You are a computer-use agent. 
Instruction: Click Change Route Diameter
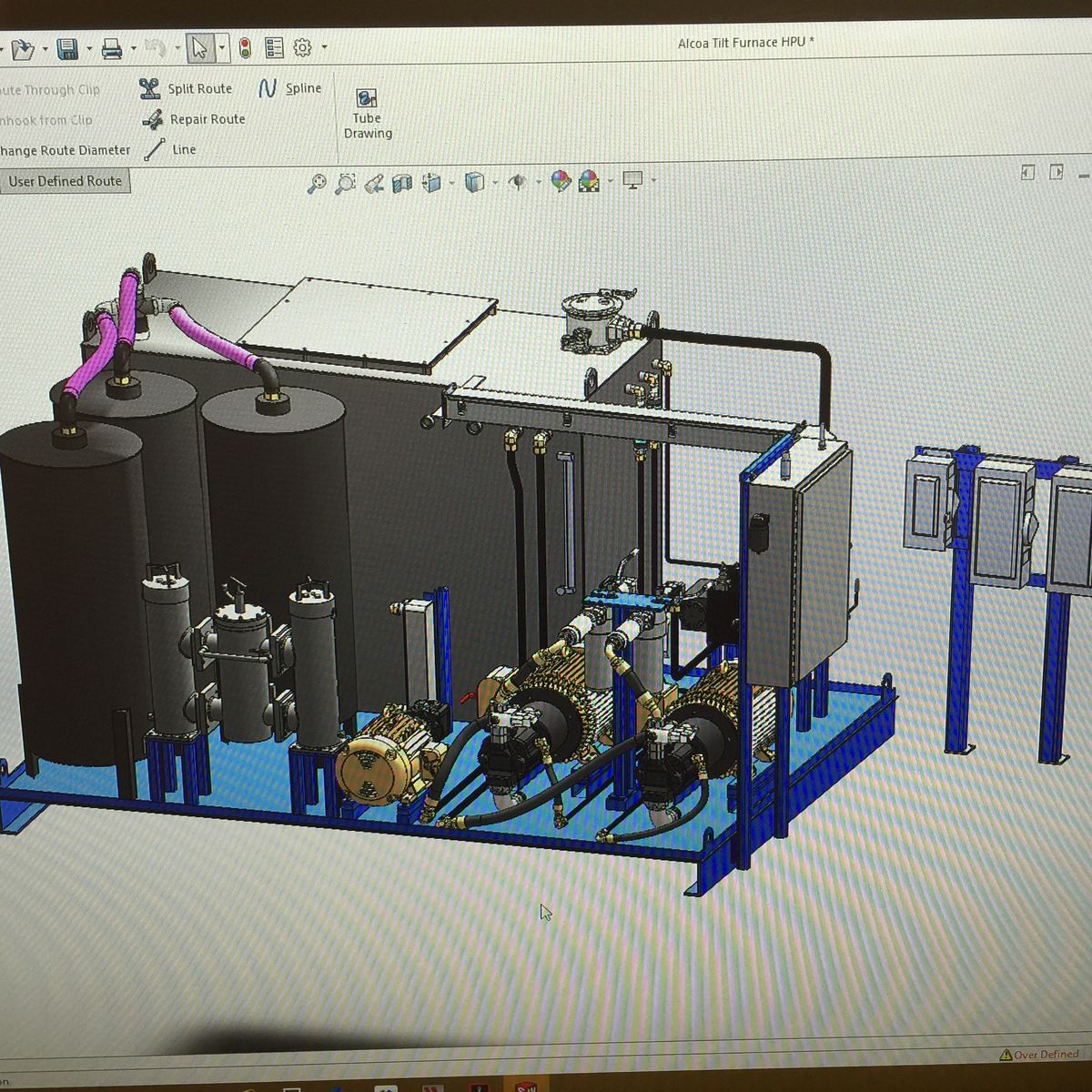click(x=66, y=150)
